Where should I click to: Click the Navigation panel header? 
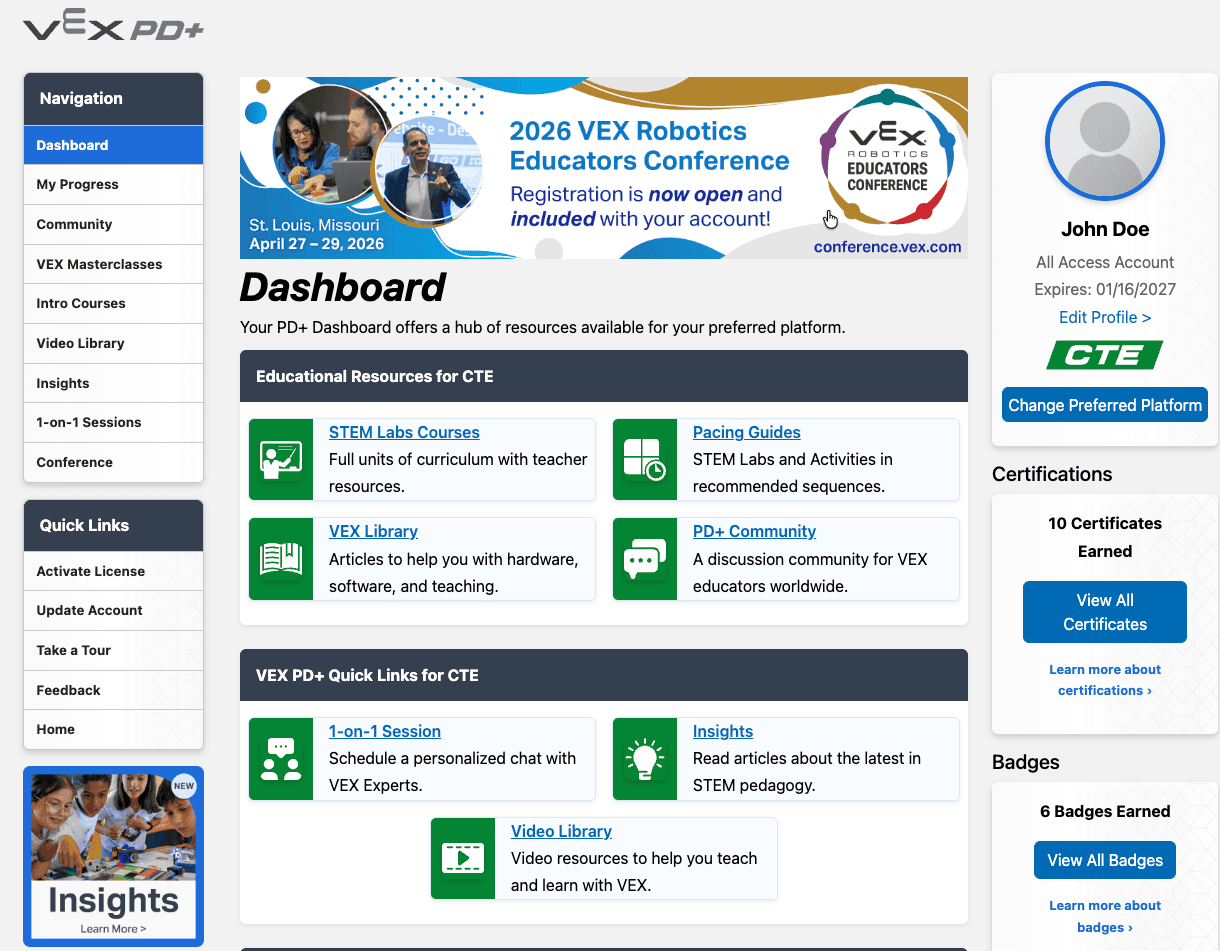[x=113, y=99]
